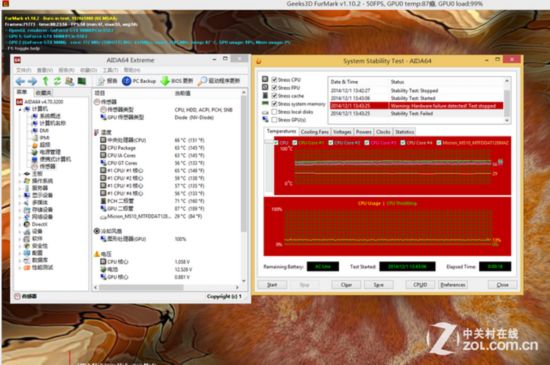
Task: Click the BIOS 更新 toolbar button
Action: (x=177, y=81)
